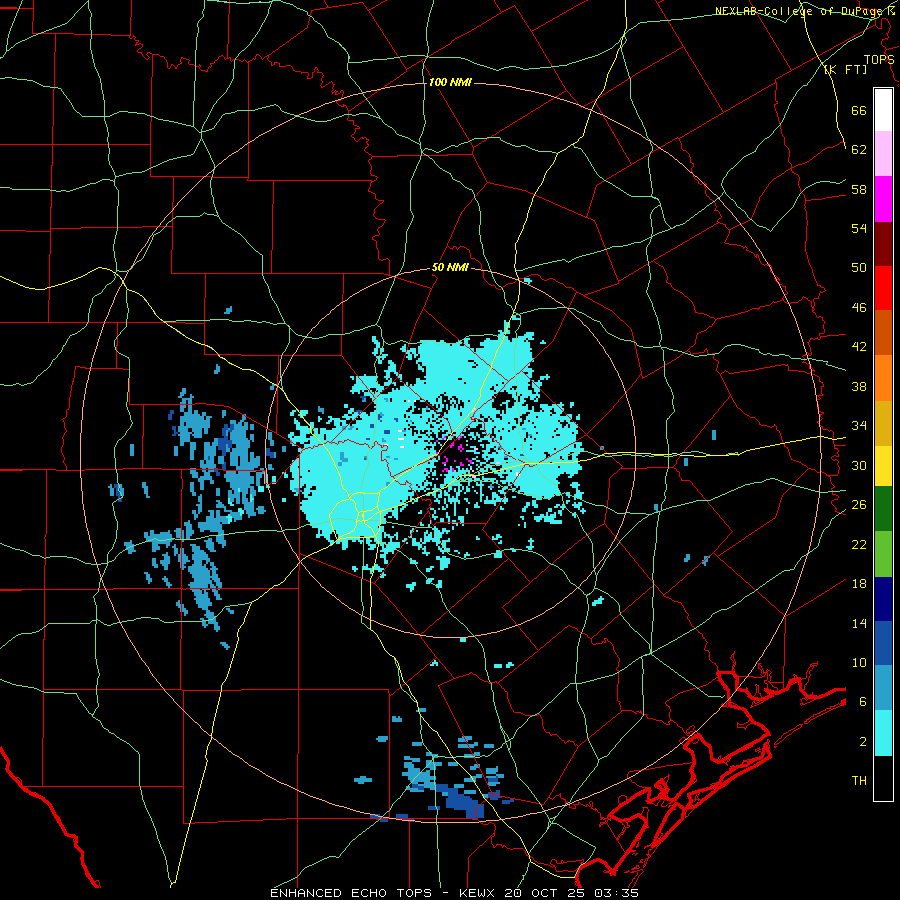Click the legend value 6
Image resolution: width=900 pixels, height=900 pixels.
coord(863,702)
